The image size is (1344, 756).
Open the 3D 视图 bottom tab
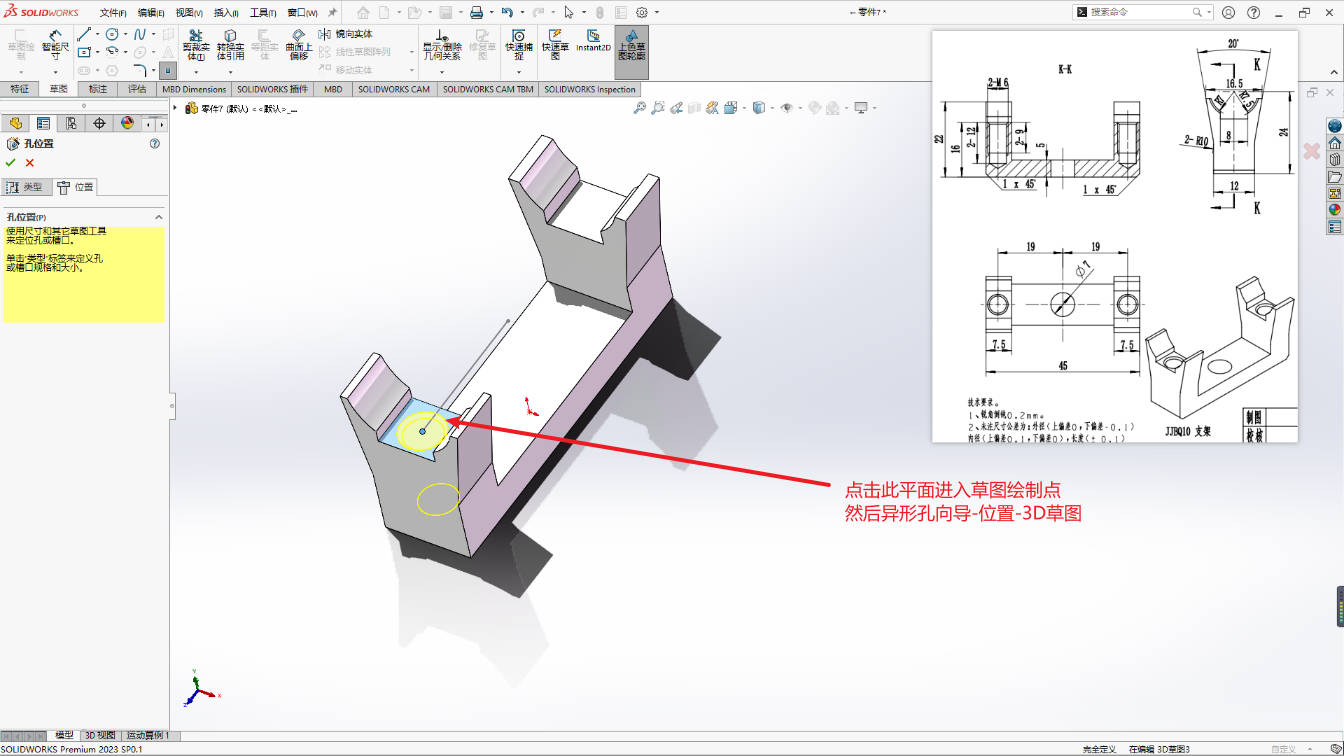tap(100, 735)
